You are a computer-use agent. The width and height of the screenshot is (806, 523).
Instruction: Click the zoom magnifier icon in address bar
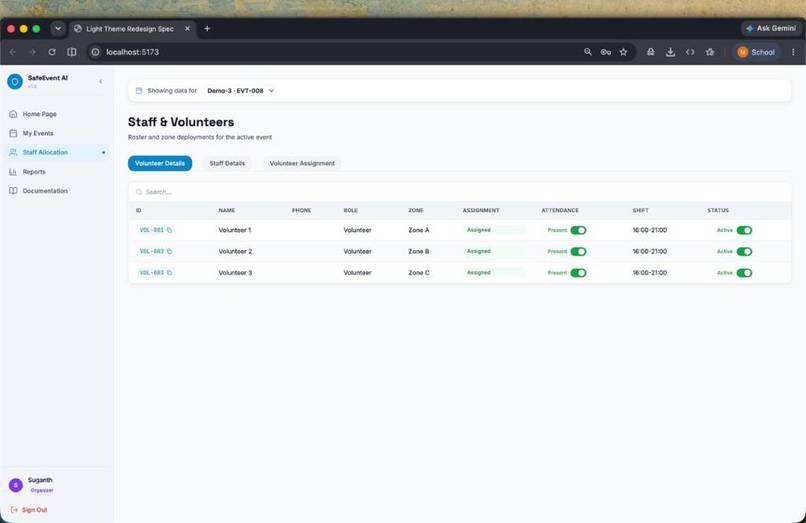coord(588,52)
